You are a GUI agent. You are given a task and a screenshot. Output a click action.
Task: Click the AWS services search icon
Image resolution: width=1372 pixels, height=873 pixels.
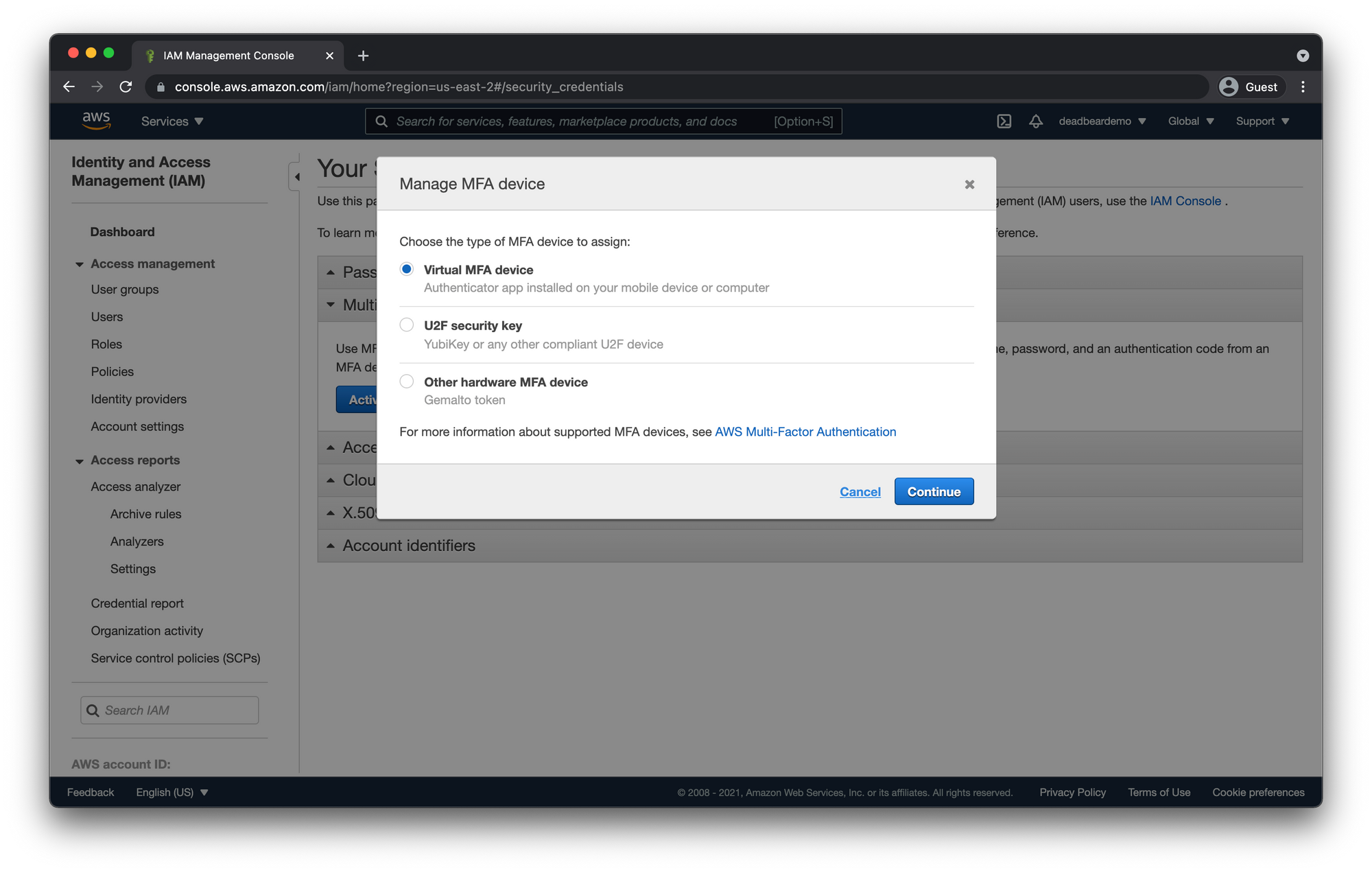click(380, 121)
